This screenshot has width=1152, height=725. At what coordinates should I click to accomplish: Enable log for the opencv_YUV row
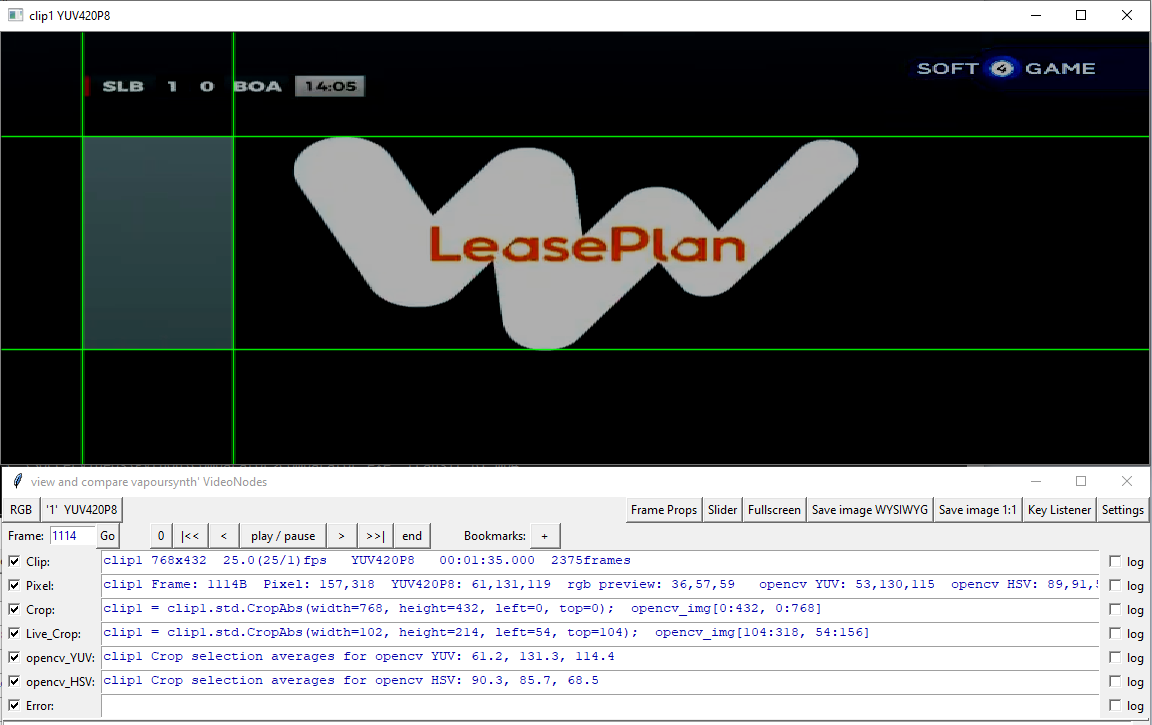[x=1115, y=657]
